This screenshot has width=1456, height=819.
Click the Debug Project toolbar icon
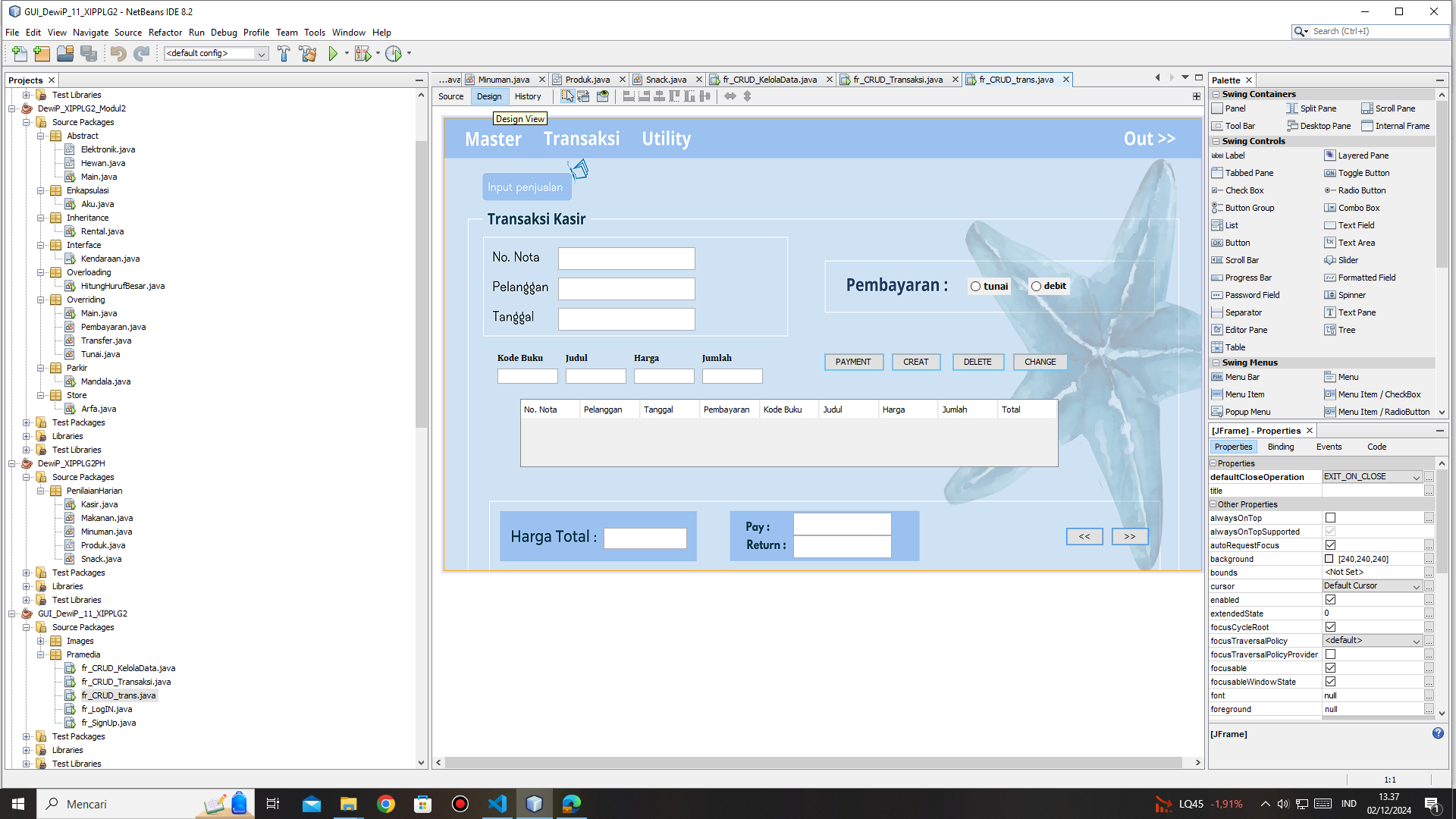tap(363, 54)
